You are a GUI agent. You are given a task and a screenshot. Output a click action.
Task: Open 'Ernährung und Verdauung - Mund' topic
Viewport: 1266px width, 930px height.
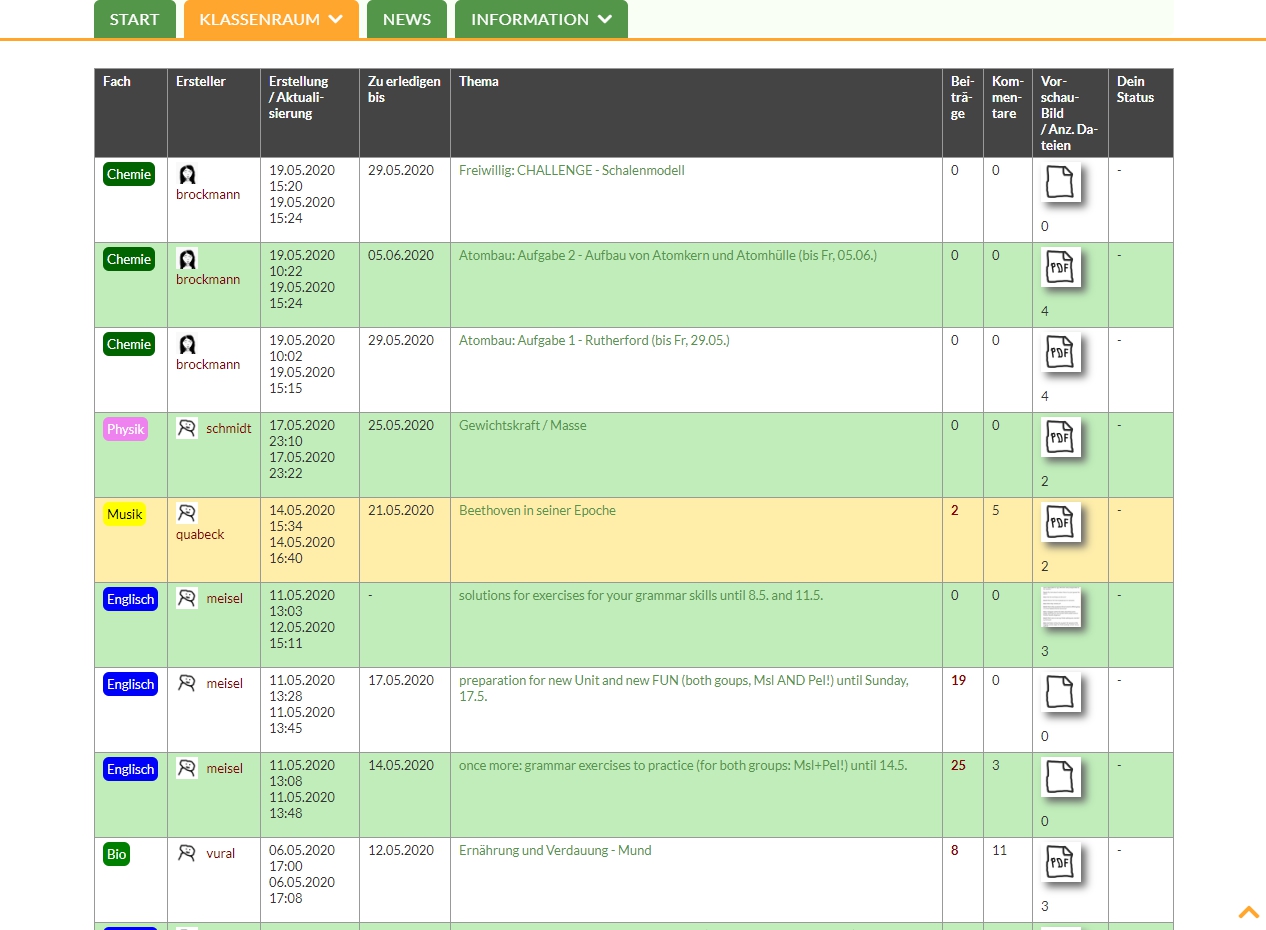pos(555,850)
